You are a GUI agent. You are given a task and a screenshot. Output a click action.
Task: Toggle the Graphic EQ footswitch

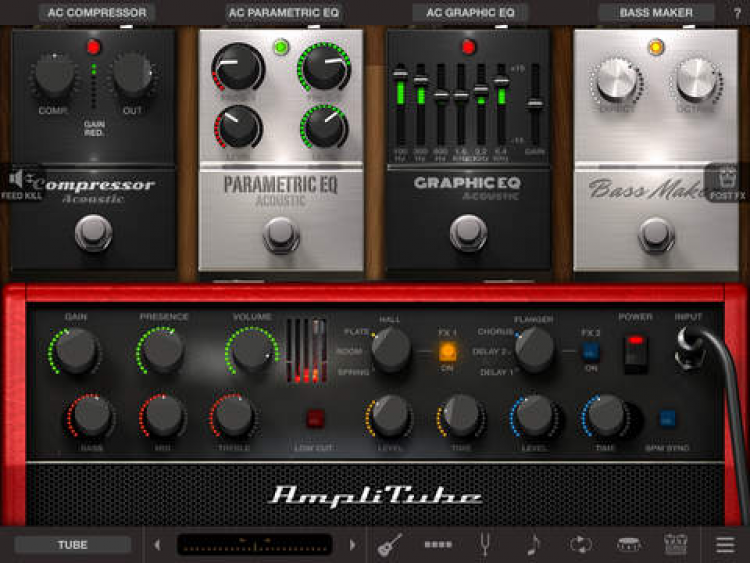pyautogui.click(x=468, y=233)
